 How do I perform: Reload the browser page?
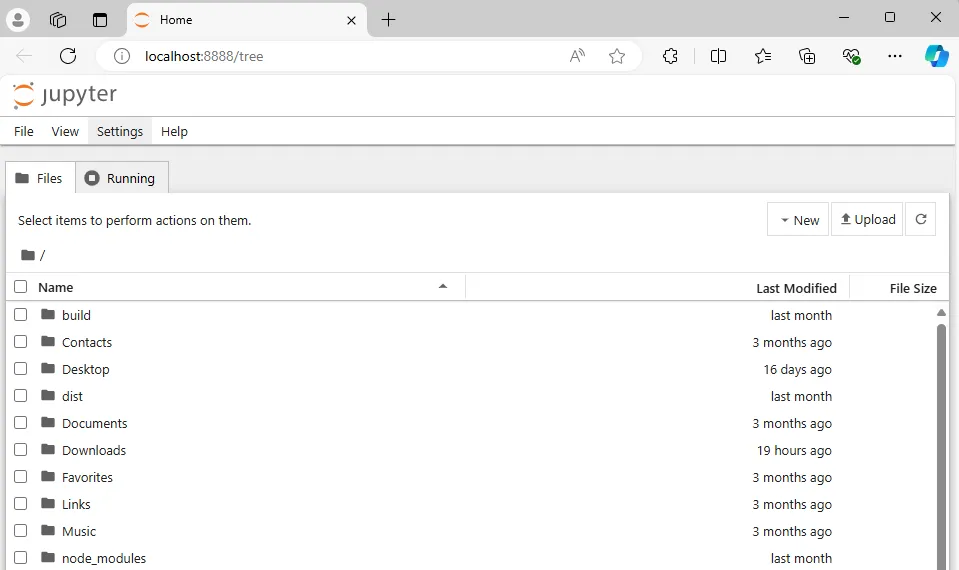68,56
